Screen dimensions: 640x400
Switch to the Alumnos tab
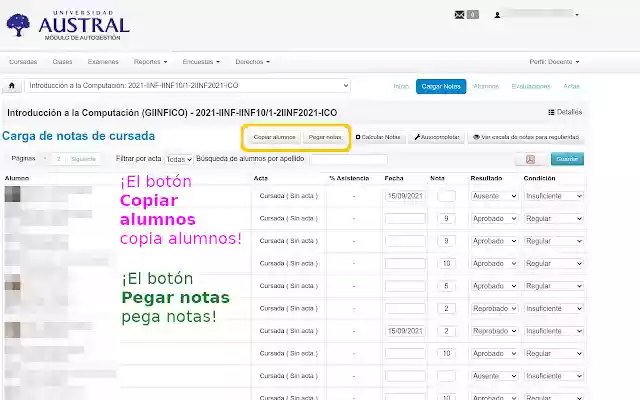click(x=486, y=87)
